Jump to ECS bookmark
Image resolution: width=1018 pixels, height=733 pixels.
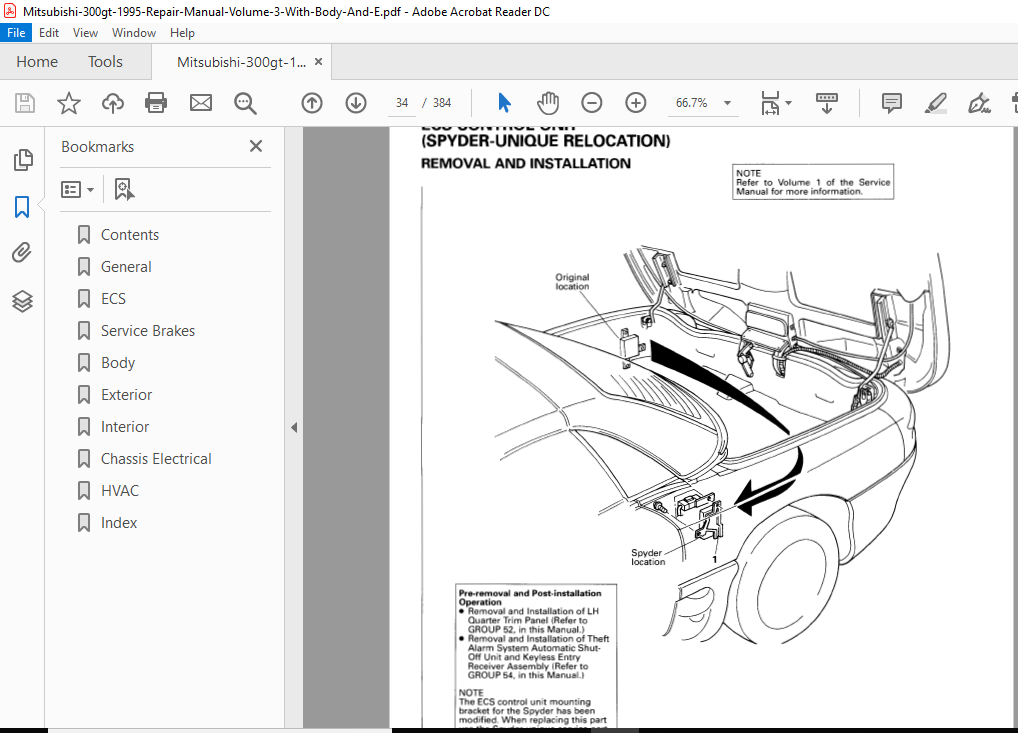(113, 299)
